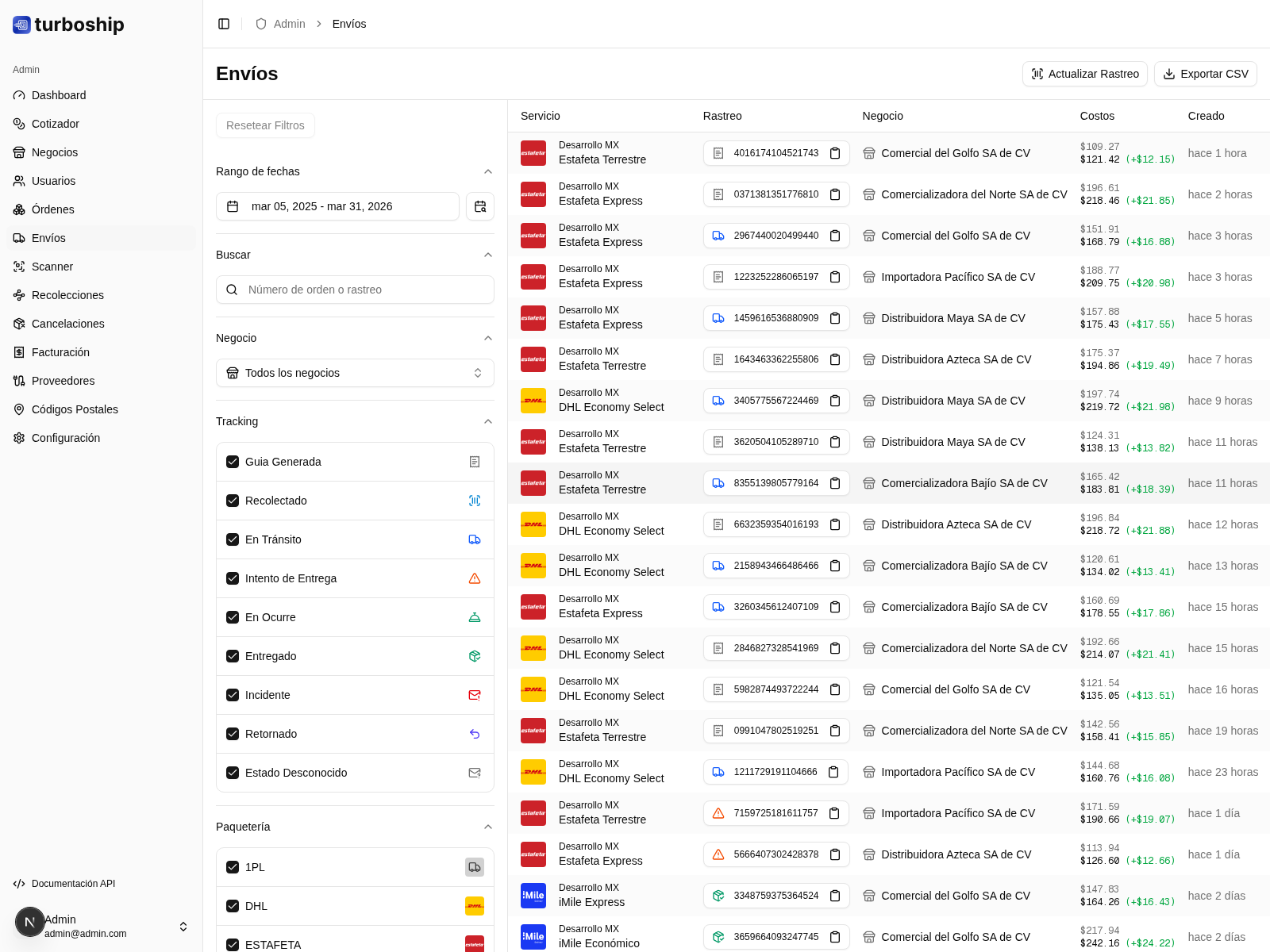Screen dimensions: 1270x952
Task: Click the calendar picker icon next to date range
Action: (x=480, y=206)
